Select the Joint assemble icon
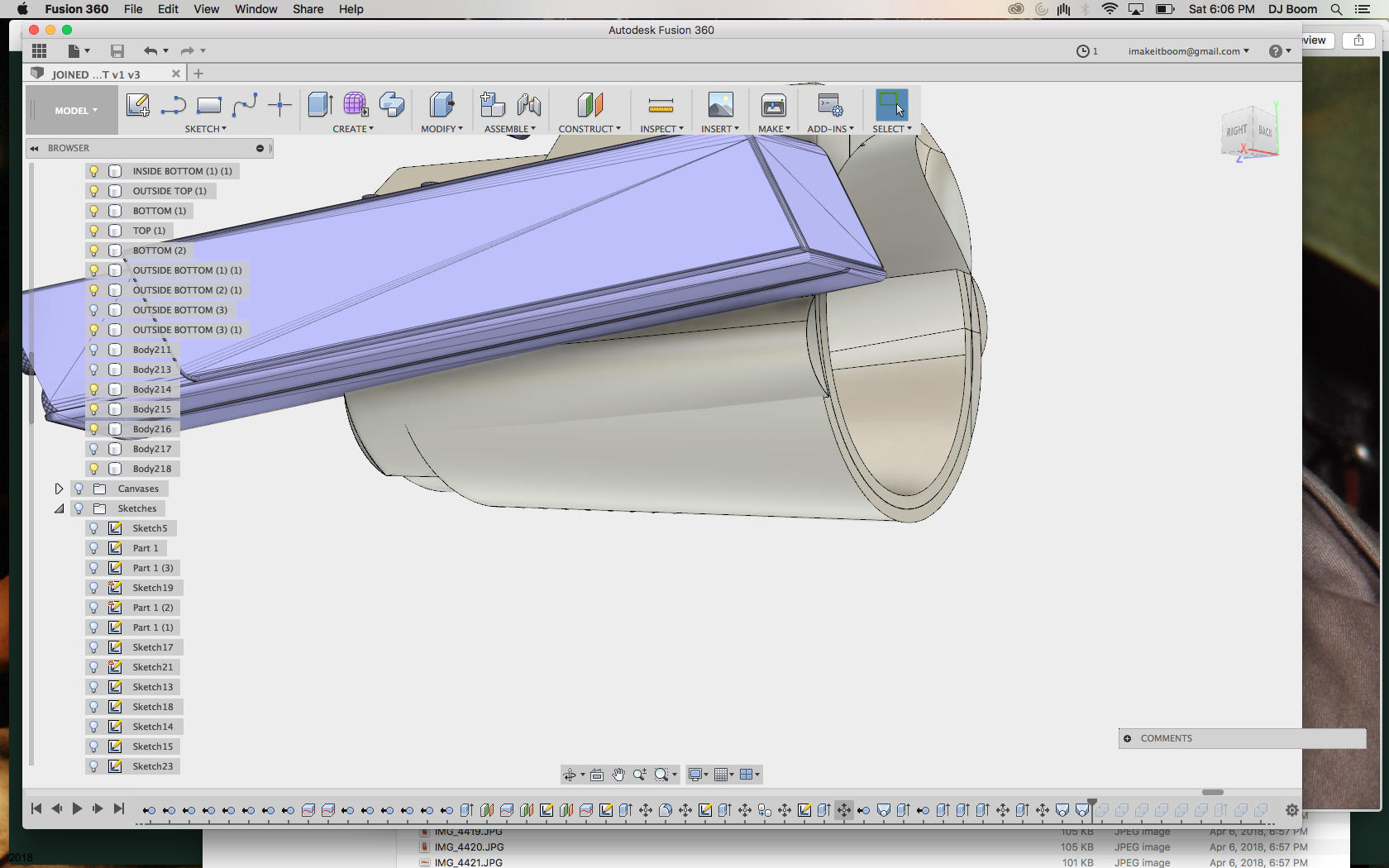Viewport: 1389px width, 868px height. click(528, 105)
